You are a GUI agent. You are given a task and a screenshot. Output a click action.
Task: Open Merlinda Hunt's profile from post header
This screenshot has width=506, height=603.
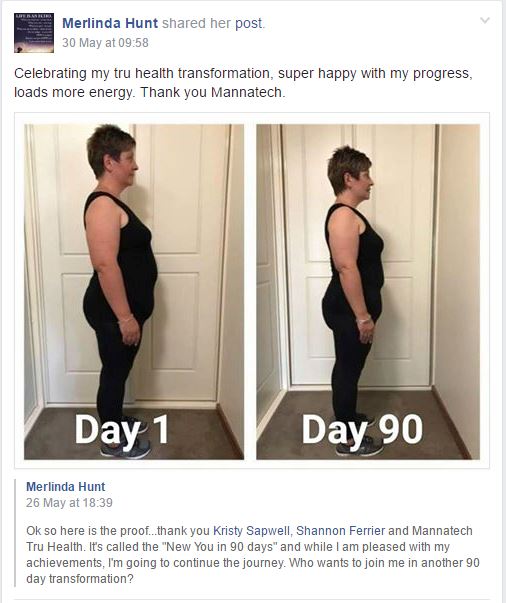tap(110, 23)
